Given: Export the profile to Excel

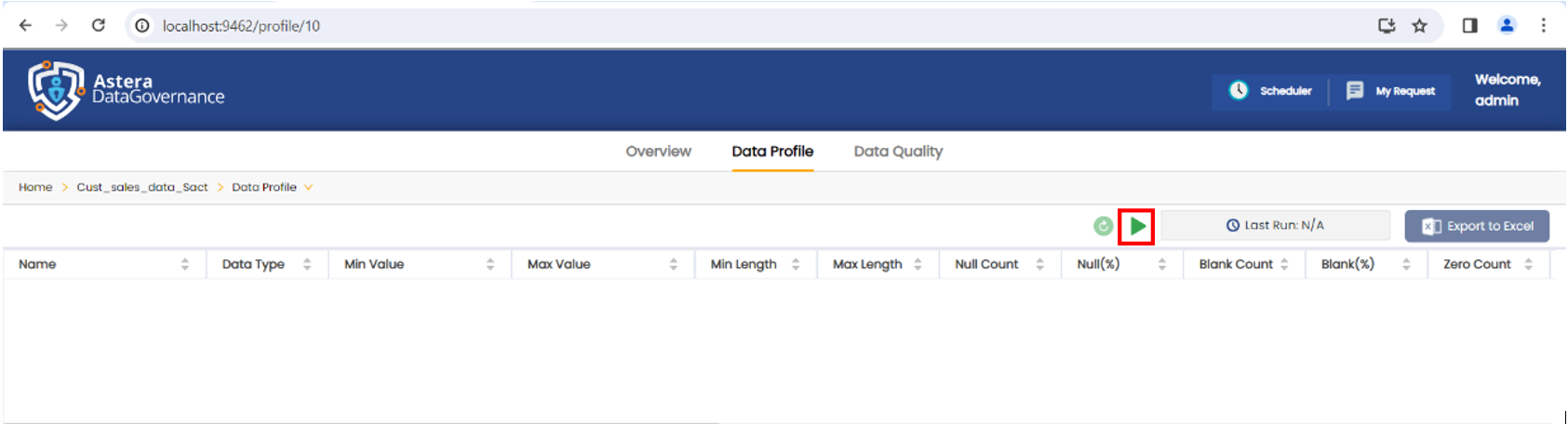Looking at the screenshot, I should 1477,226.
